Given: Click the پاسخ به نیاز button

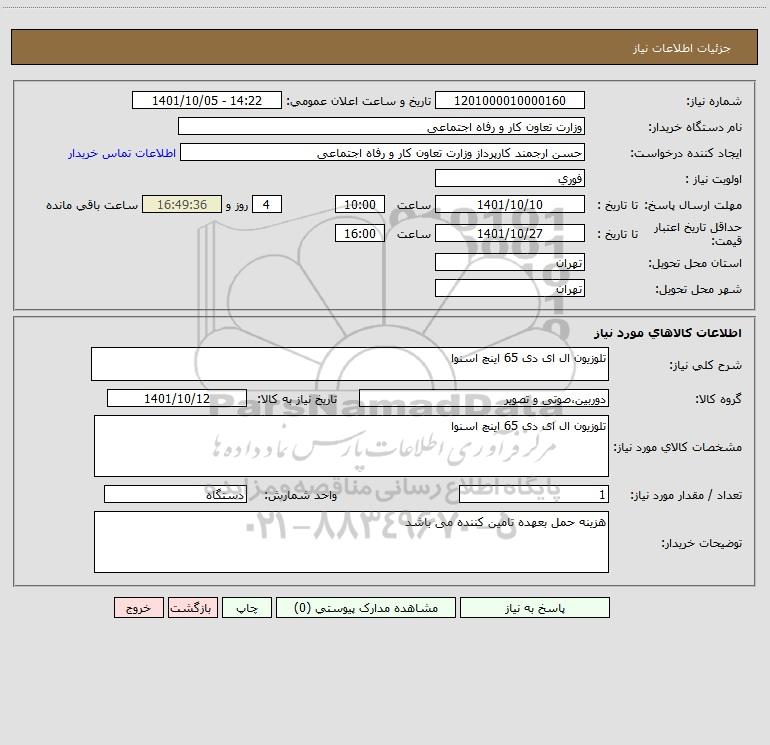Looking at the screenshot, I should (x=534, y=607).
